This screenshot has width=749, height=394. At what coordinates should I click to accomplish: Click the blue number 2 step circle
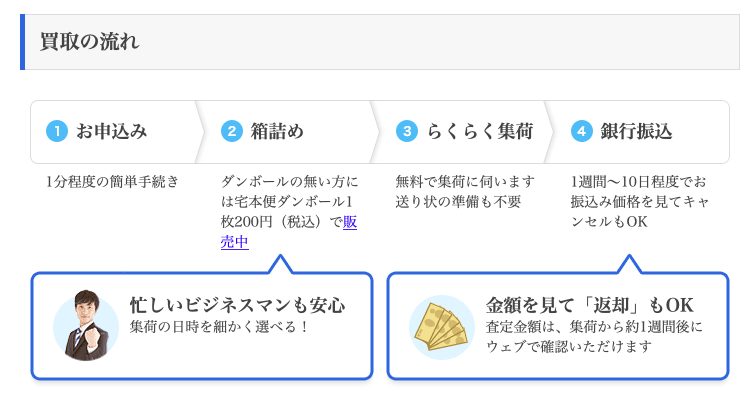coord(232,131)
